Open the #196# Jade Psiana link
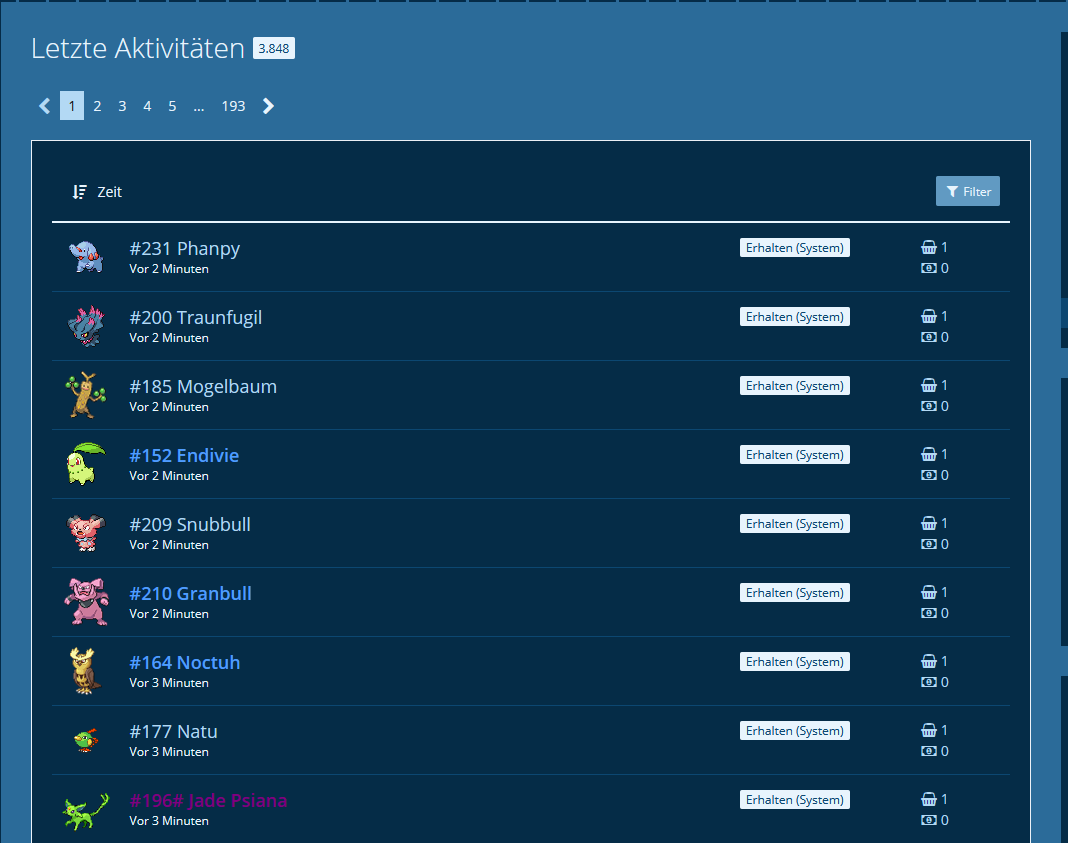The width and height of the screenshot is (1068, 843). coord(208,801)
